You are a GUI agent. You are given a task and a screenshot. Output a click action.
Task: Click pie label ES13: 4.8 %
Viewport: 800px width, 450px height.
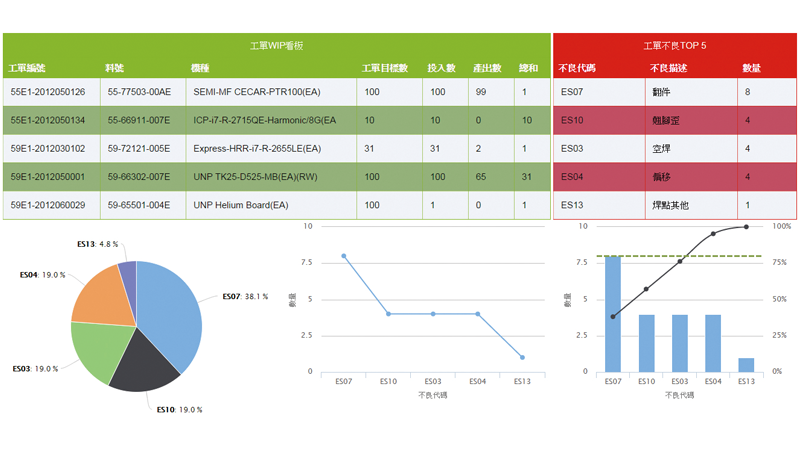pos(97,244)
